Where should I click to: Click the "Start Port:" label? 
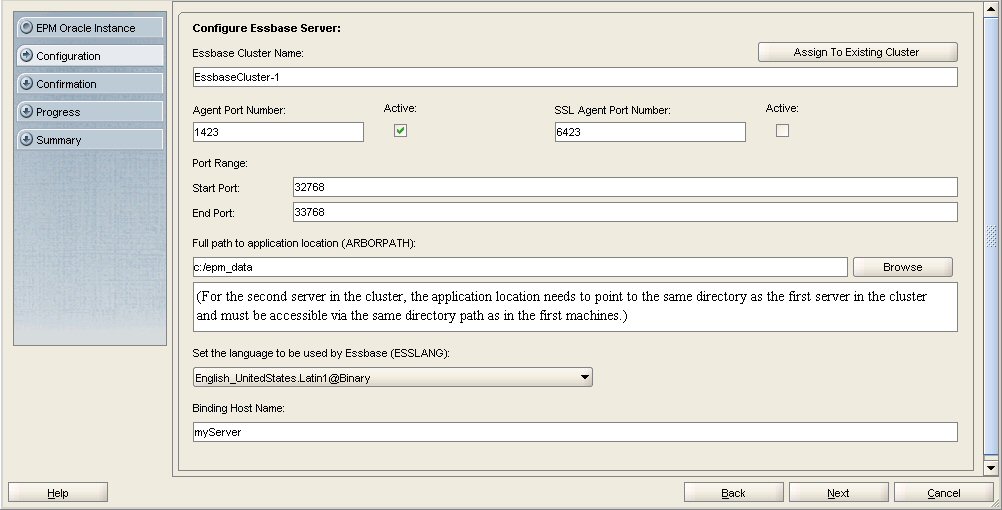click(216, 188)
